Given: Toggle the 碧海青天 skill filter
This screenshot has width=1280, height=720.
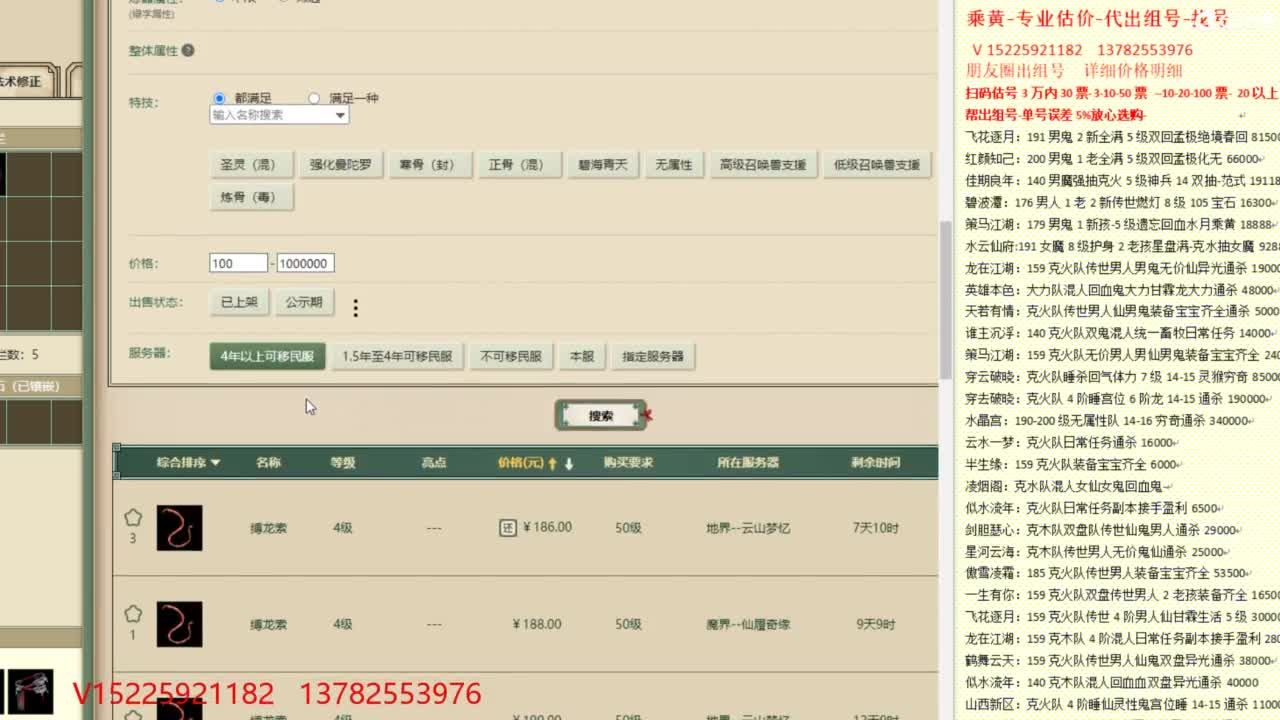Looking at the screenshot, I should [603, 165].
